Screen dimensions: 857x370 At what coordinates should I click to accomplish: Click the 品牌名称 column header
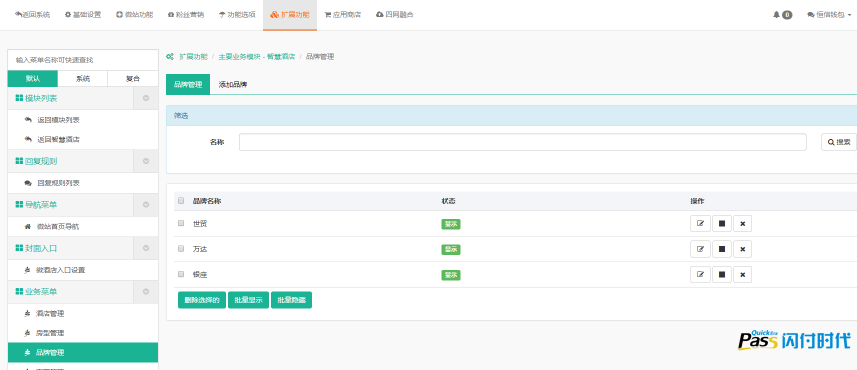click(207, 201)
